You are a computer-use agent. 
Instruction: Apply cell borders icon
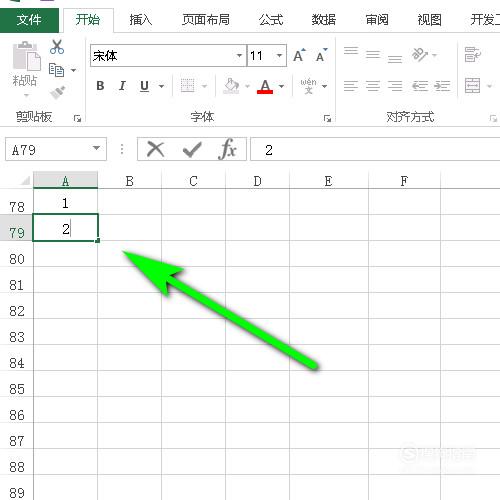(188, 86)
